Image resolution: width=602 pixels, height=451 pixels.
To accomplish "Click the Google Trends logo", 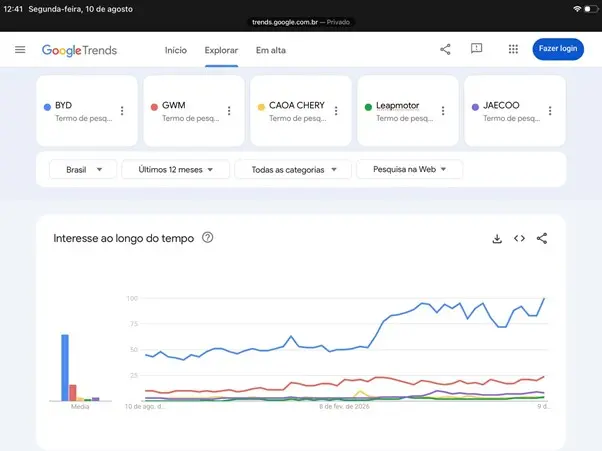I will 79,50.
